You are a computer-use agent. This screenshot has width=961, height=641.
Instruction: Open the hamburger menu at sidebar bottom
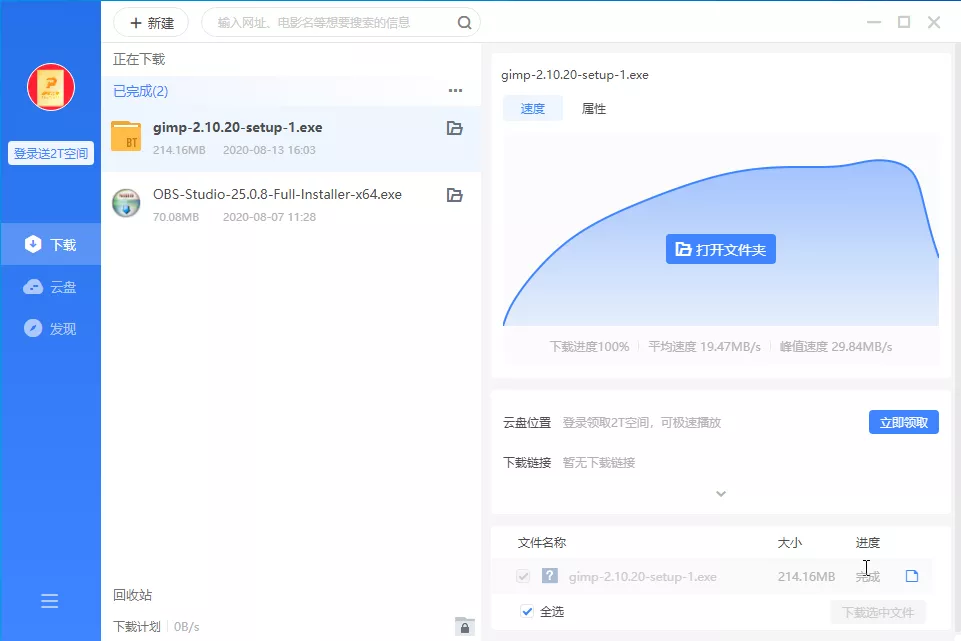click(50, 601)
